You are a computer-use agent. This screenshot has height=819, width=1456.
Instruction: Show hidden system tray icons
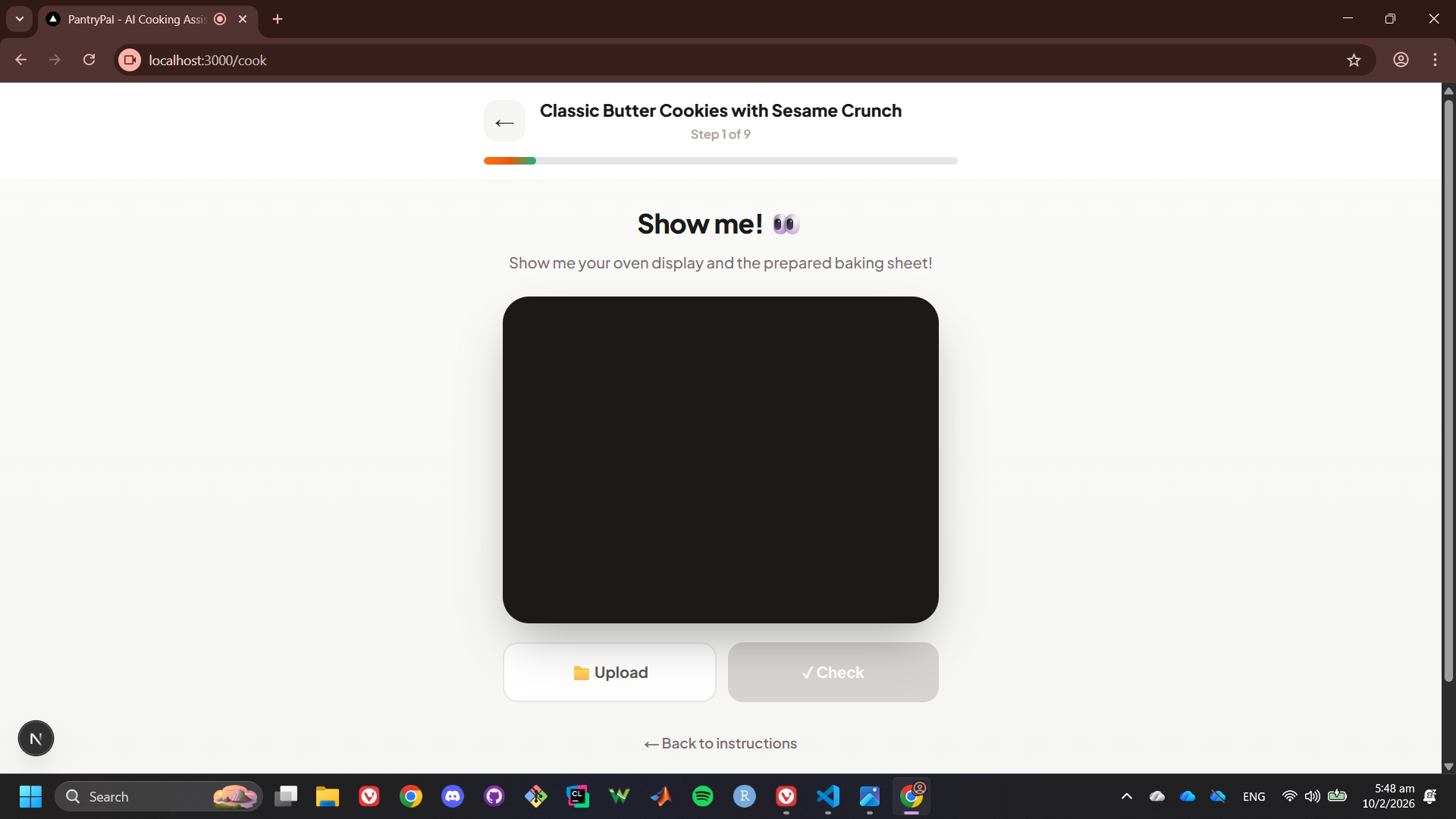[x=1126, y=796]
